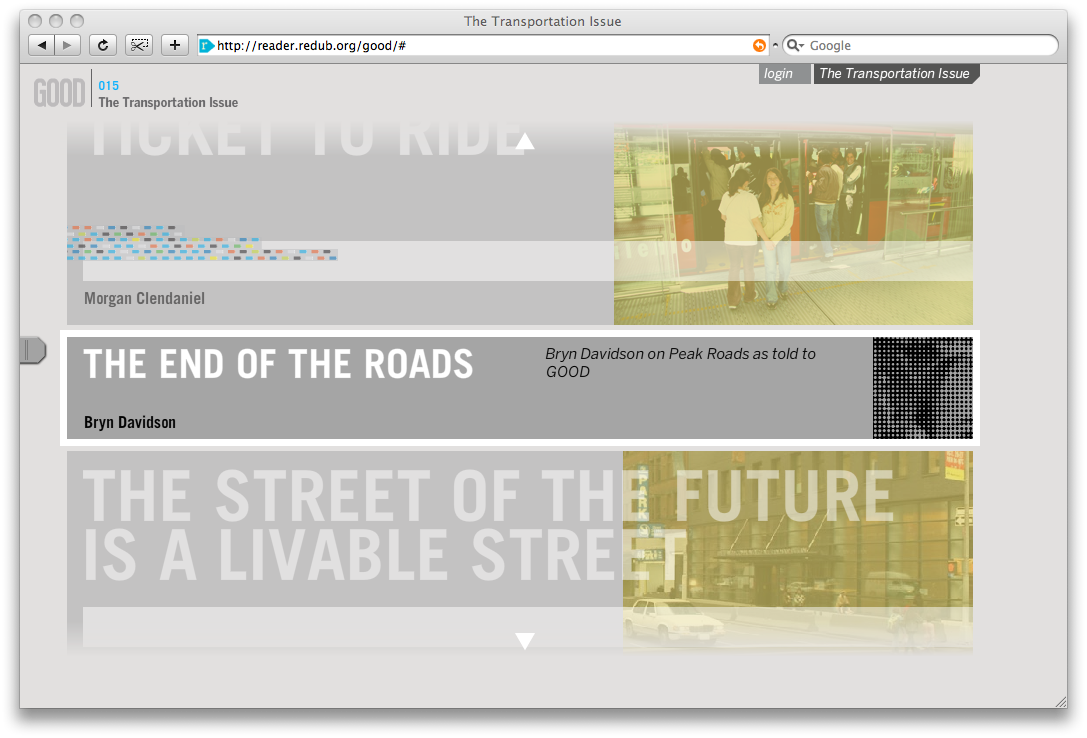Click the orange reload icon in the address bar
This screenshot has height=738, width=1087.
pos(759,46)
